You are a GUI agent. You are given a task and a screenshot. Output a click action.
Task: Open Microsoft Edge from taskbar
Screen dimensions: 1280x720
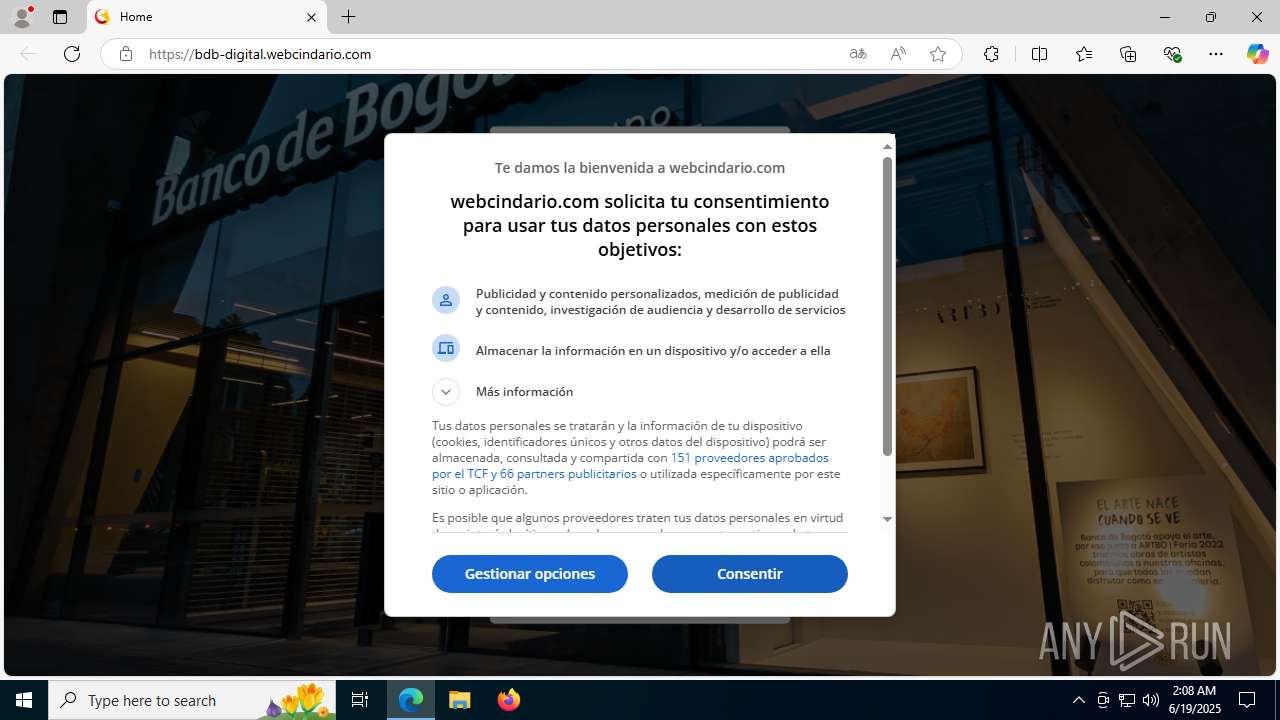coord(411,700)
